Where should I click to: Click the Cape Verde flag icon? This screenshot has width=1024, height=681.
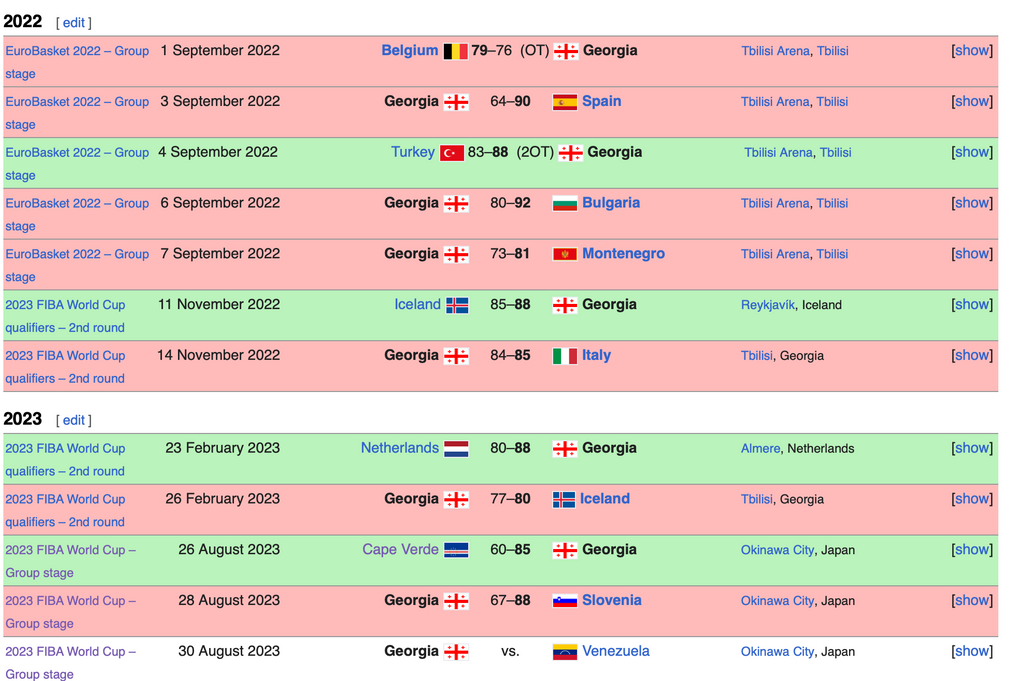[x=456, y=550]
